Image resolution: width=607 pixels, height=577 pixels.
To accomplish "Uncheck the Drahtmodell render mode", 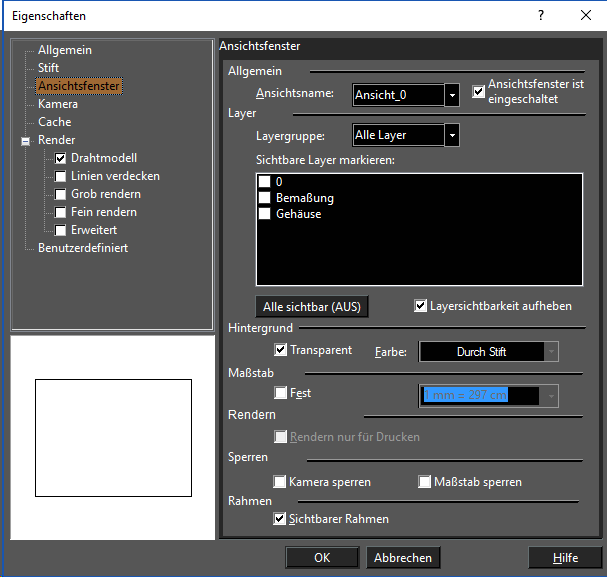I will (x=60, y=158).
